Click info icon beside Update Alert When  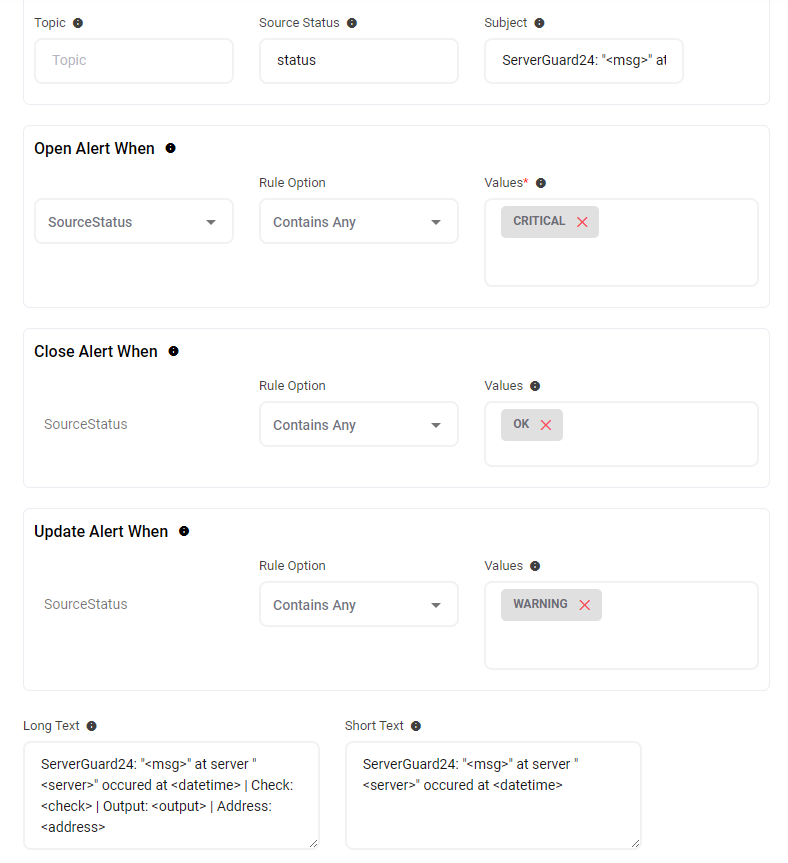click(x=184, y=531)
